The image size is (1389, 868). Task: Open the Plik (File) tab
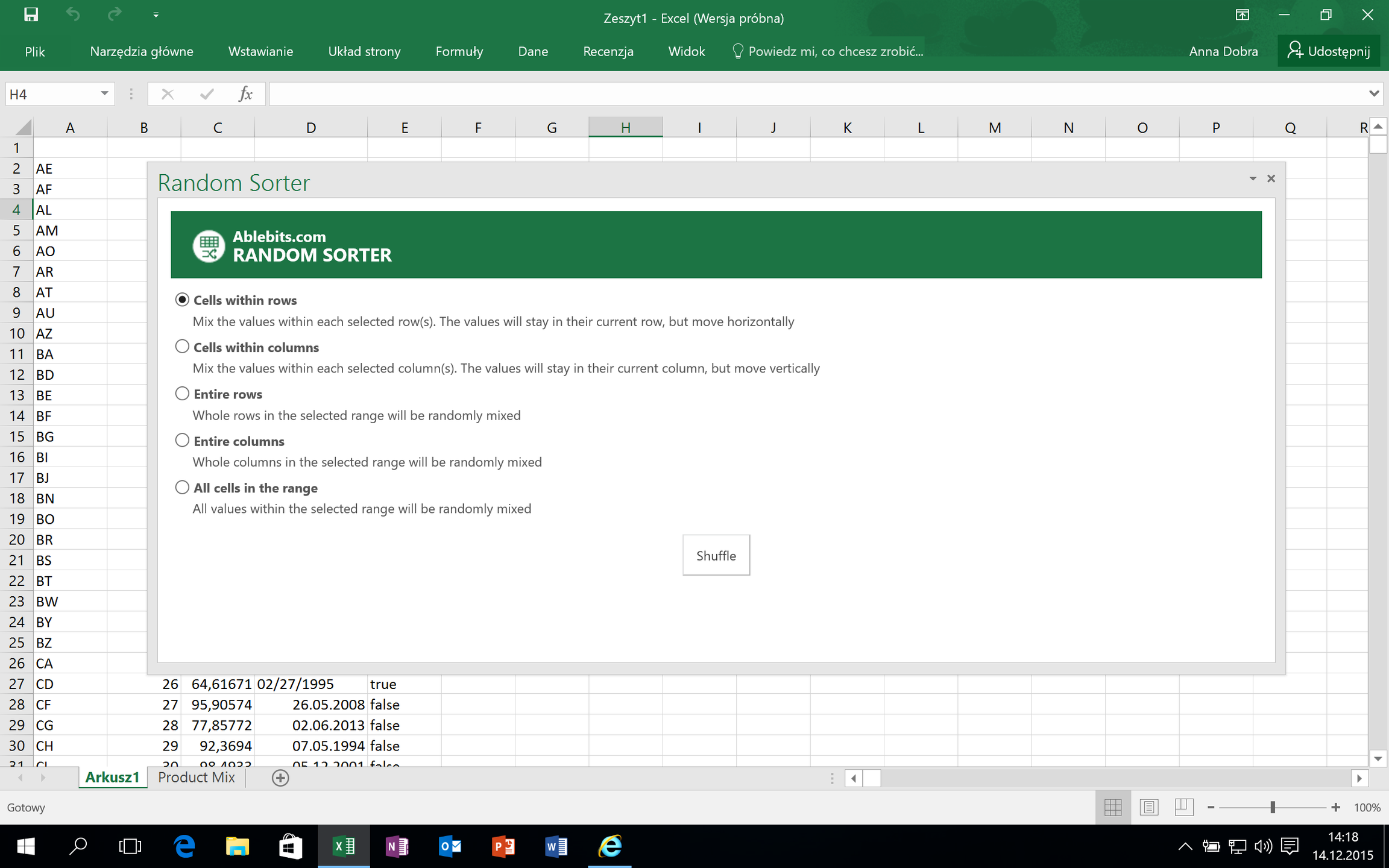(35, 52)
